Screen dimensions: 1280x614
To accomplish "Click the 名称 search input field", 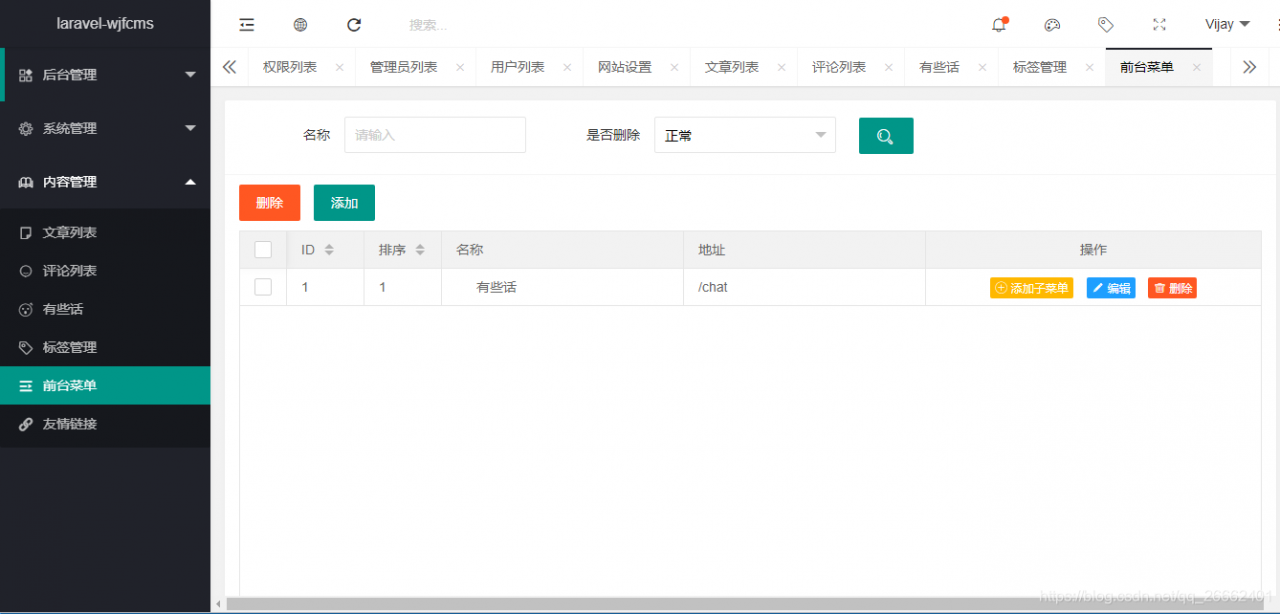I will [434, 134].
